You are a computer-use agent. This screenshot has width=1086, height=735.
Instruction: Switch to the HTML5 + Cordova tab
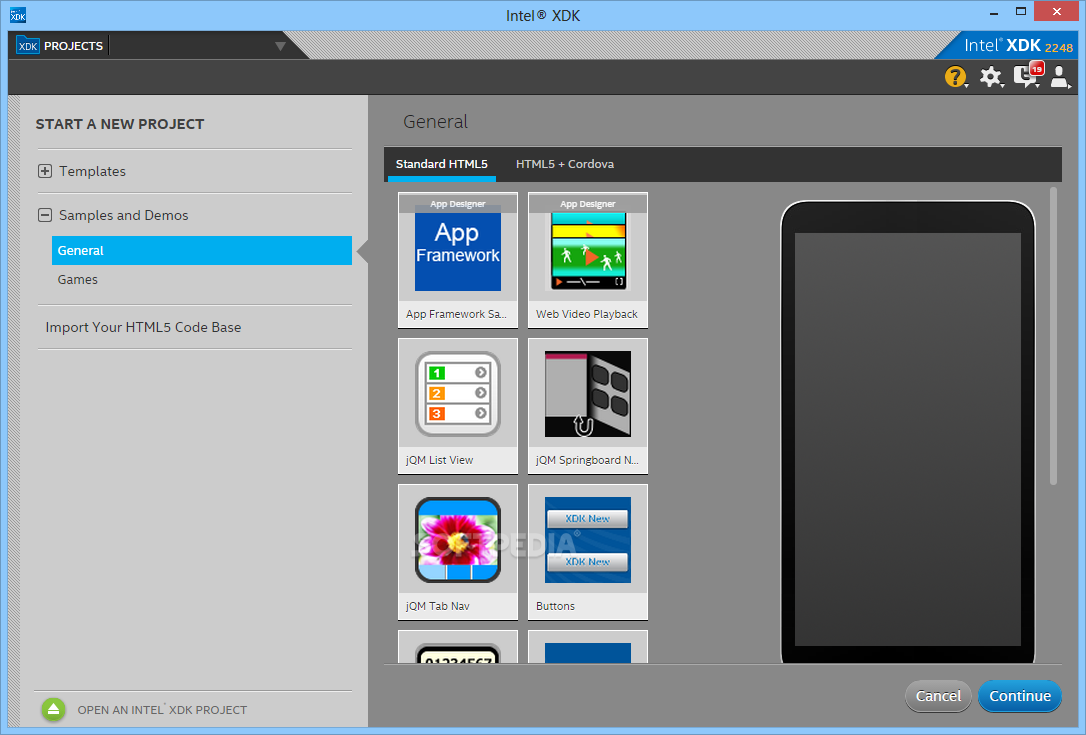564,164
